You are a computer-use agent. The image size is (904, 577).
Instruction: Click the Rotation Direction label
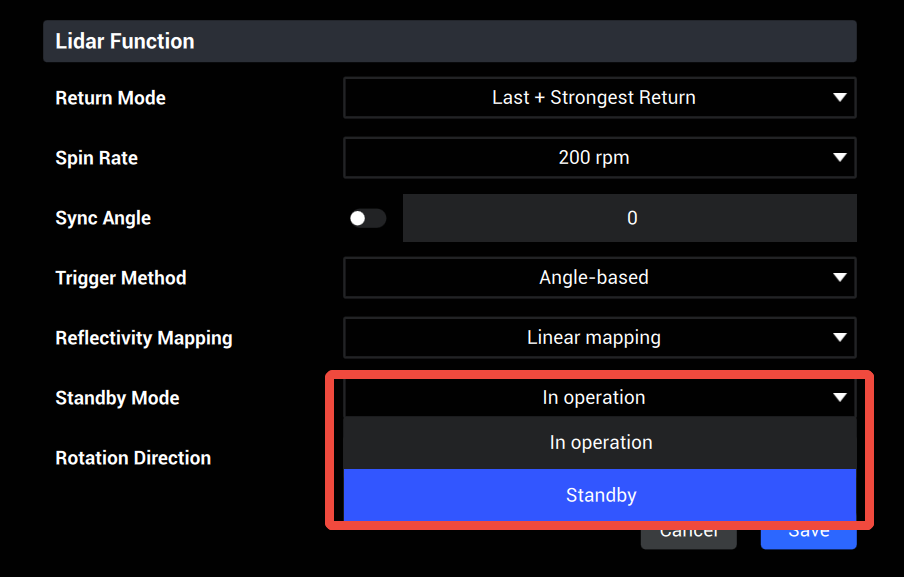tap(133, 458)
